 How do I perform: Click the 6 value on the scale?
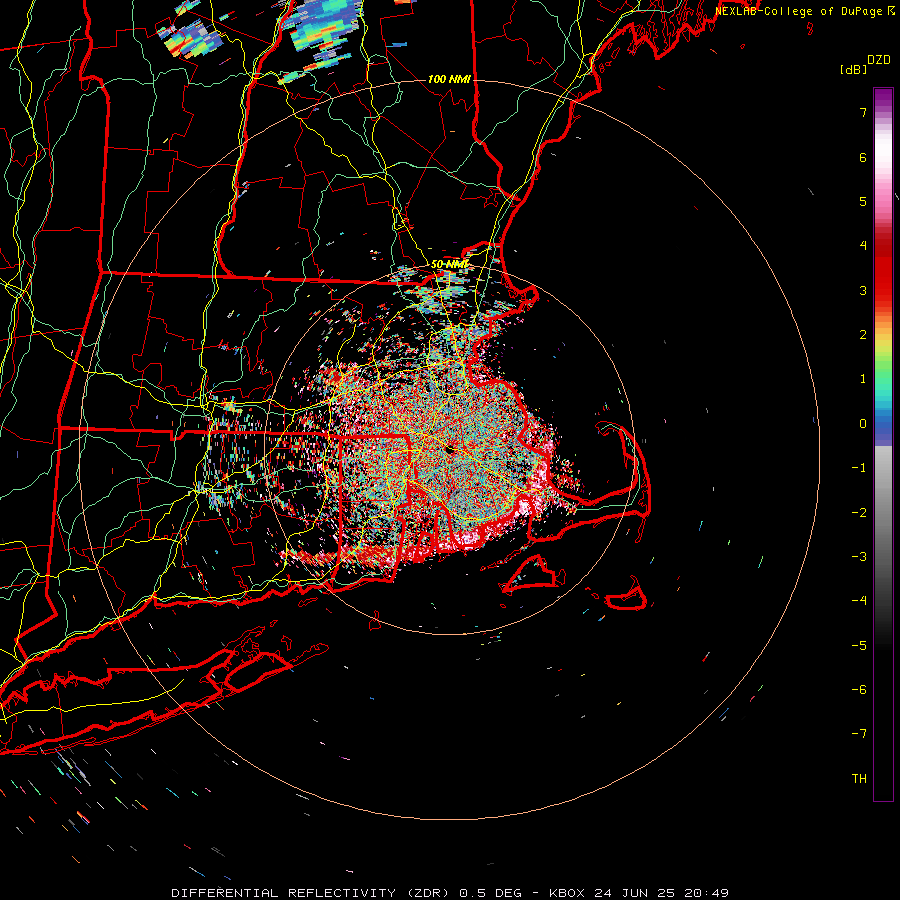coord(863,157)
